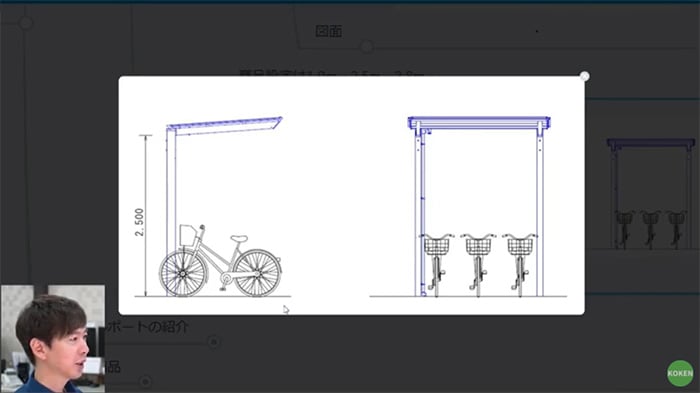Screen dimensions: 700x393
Task: Select the ポートの紹介 branch label
Action: (x=147, y=326)
